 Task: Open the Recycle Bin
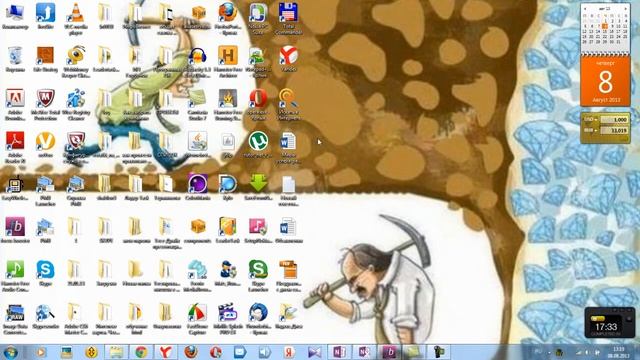point(15,59)
